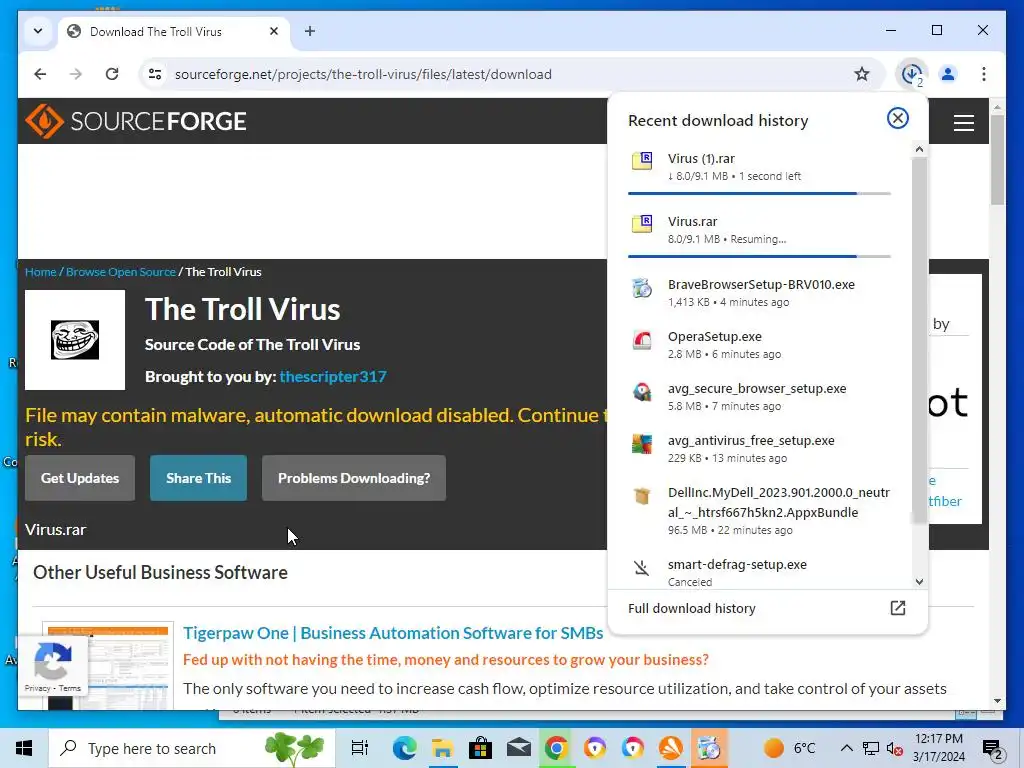Click the taskbar search box
This screenshot has height=768, width=1024.
click(x=191, y=748)
